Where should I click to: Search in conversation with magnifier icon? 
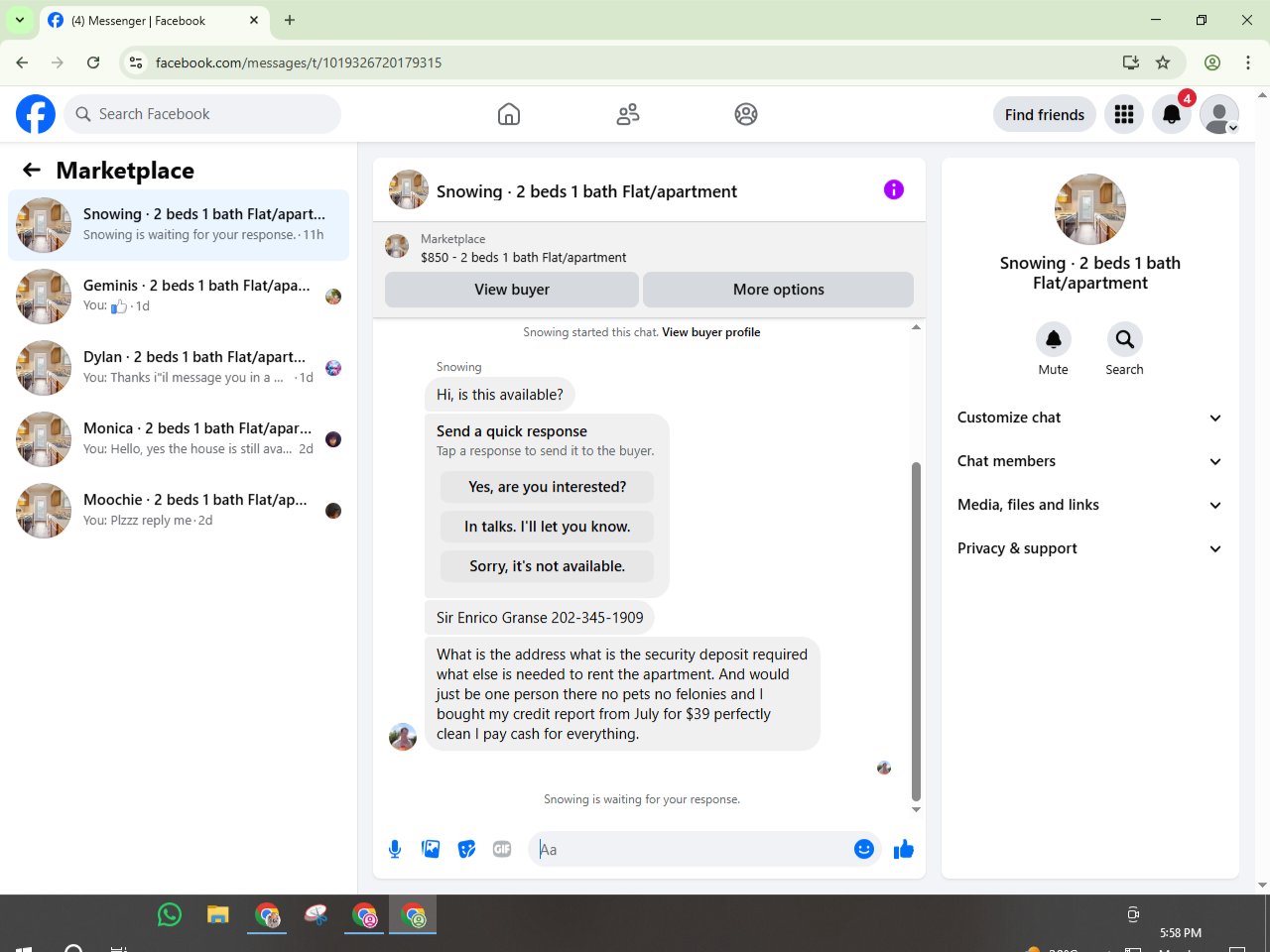pyautogui.click(x=1125, y=339)
